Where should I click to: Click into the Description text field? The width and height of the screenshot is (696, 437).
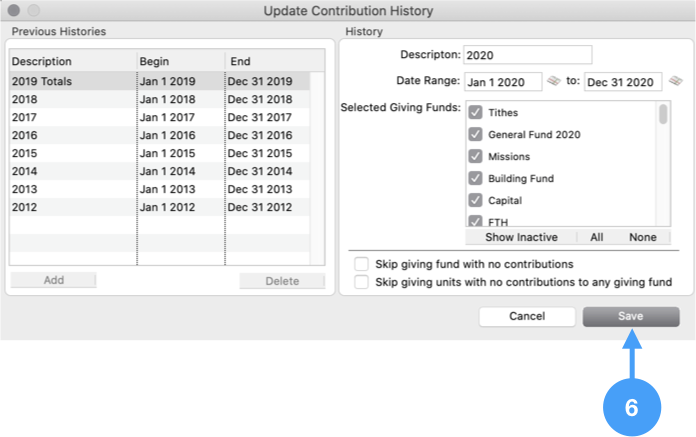point(528,55)
